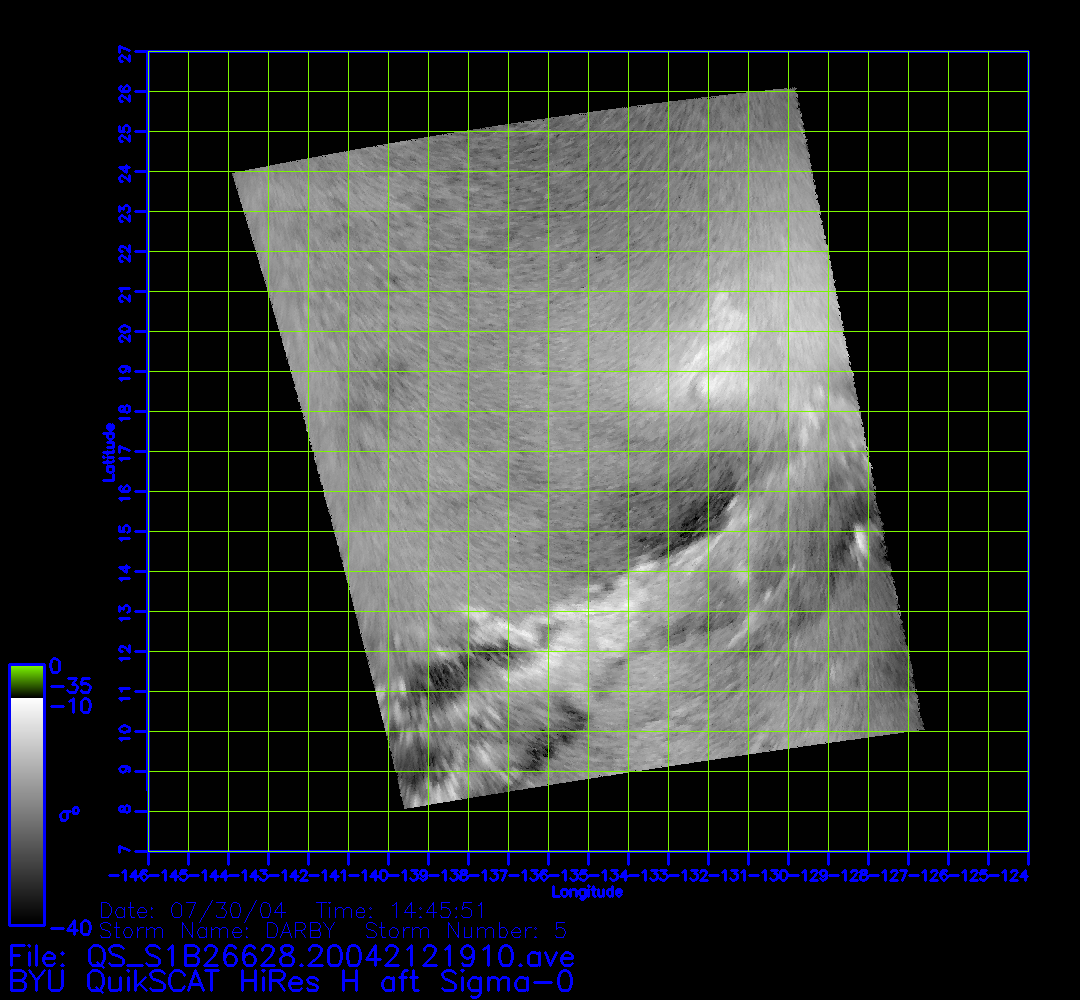
Task: Click the 20 latitude tick label
Action: [126, 332]
